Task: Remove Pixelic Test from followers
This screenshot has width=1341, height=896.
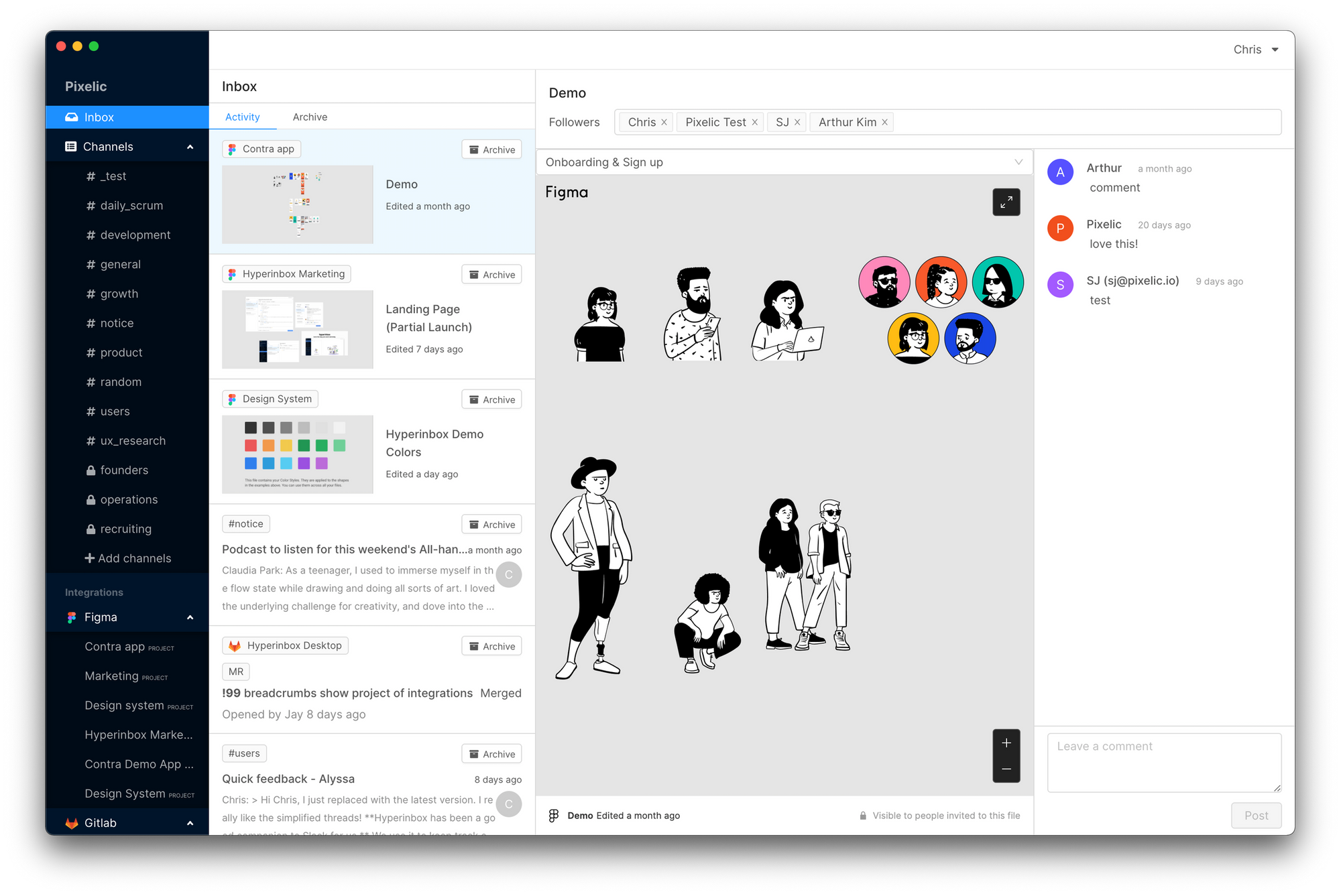Action: (x=754, y=122)
